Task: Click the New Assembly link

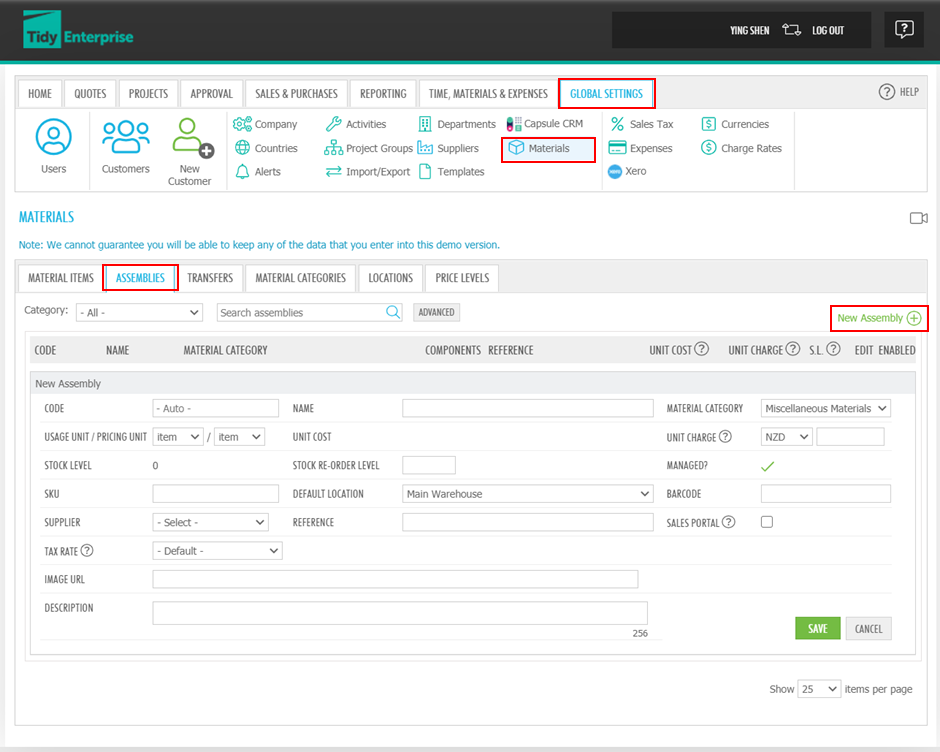Action: point(878,318)
